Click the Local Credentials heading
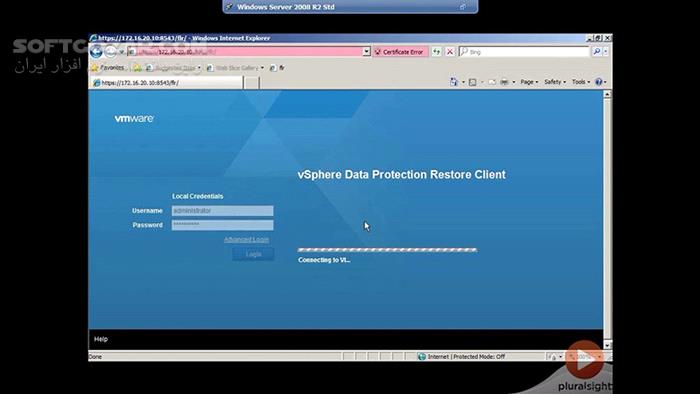700x394 pixels. (x=198, y=196)
